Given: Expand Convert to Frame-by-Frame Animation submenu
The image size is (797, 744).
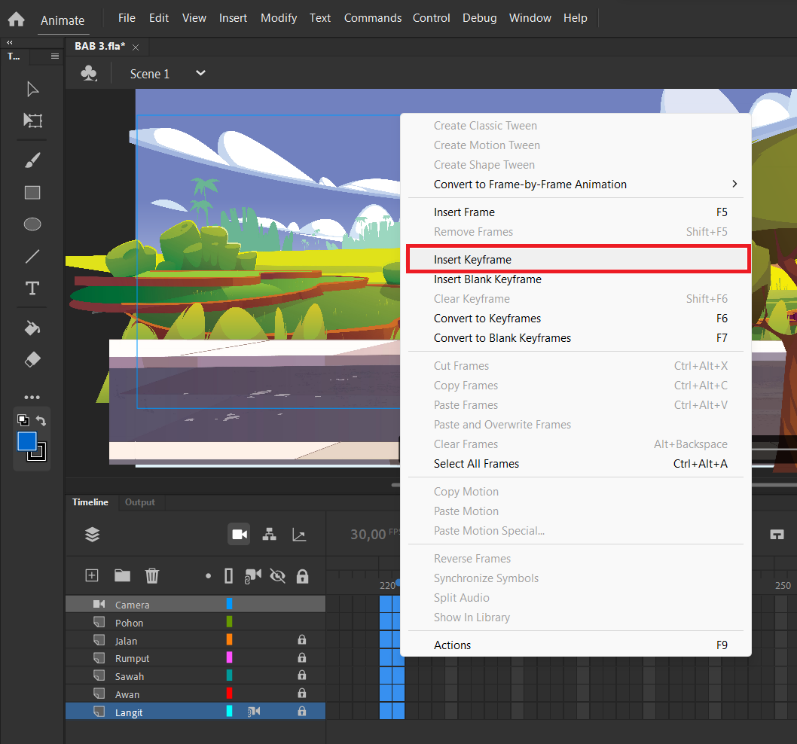Looking at the screenshot, I should pyautogui.click(x=734, y=184).
